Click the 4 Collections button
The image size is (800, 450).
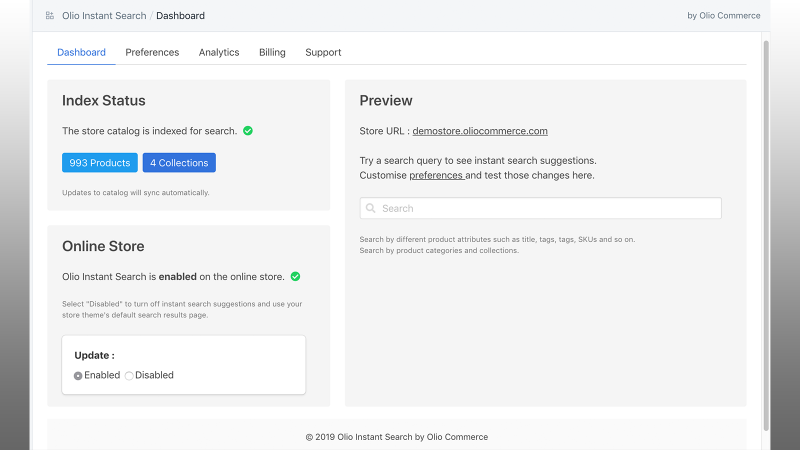179,163
